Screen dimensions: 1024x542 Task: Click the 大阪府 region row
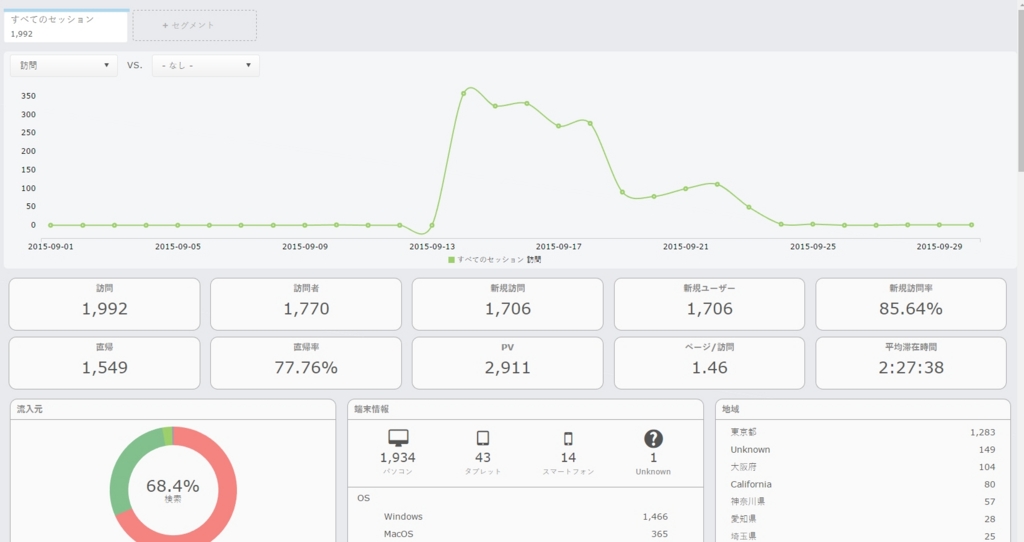[x=863, y=467]
